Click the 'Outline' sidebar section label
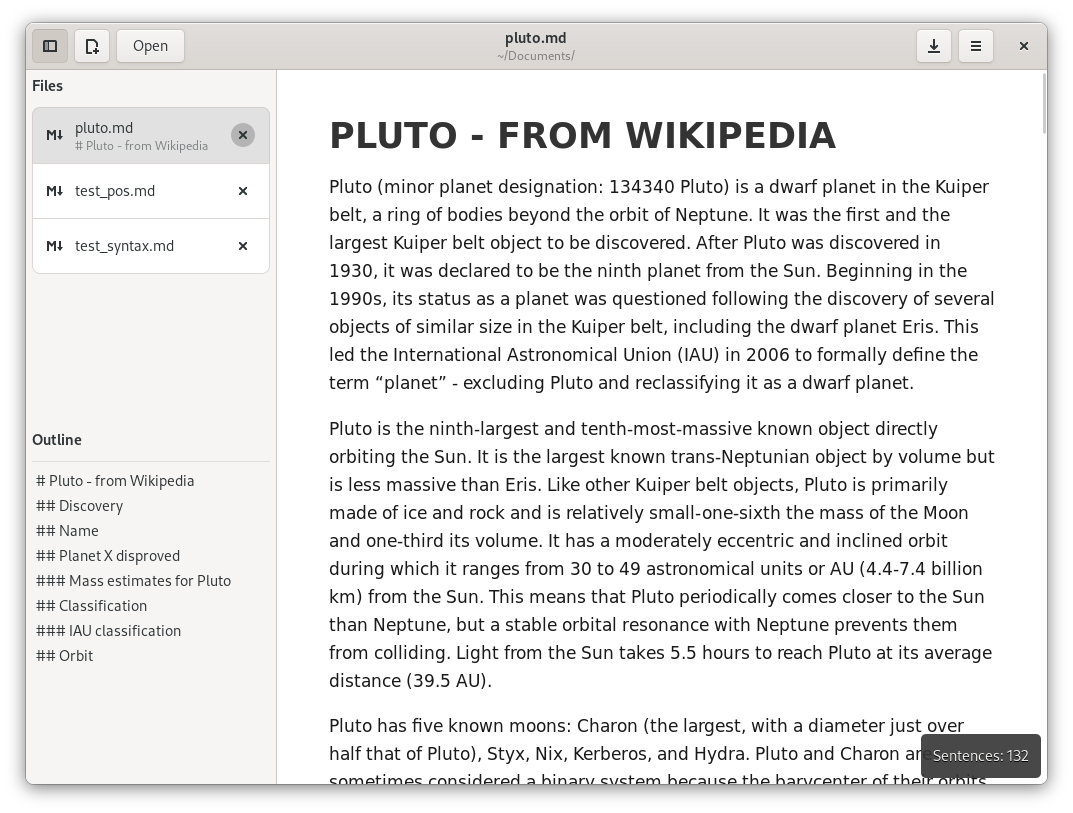Image resolution: width=1073 pixels, height=813 pixels. click(x=57, y=439)
